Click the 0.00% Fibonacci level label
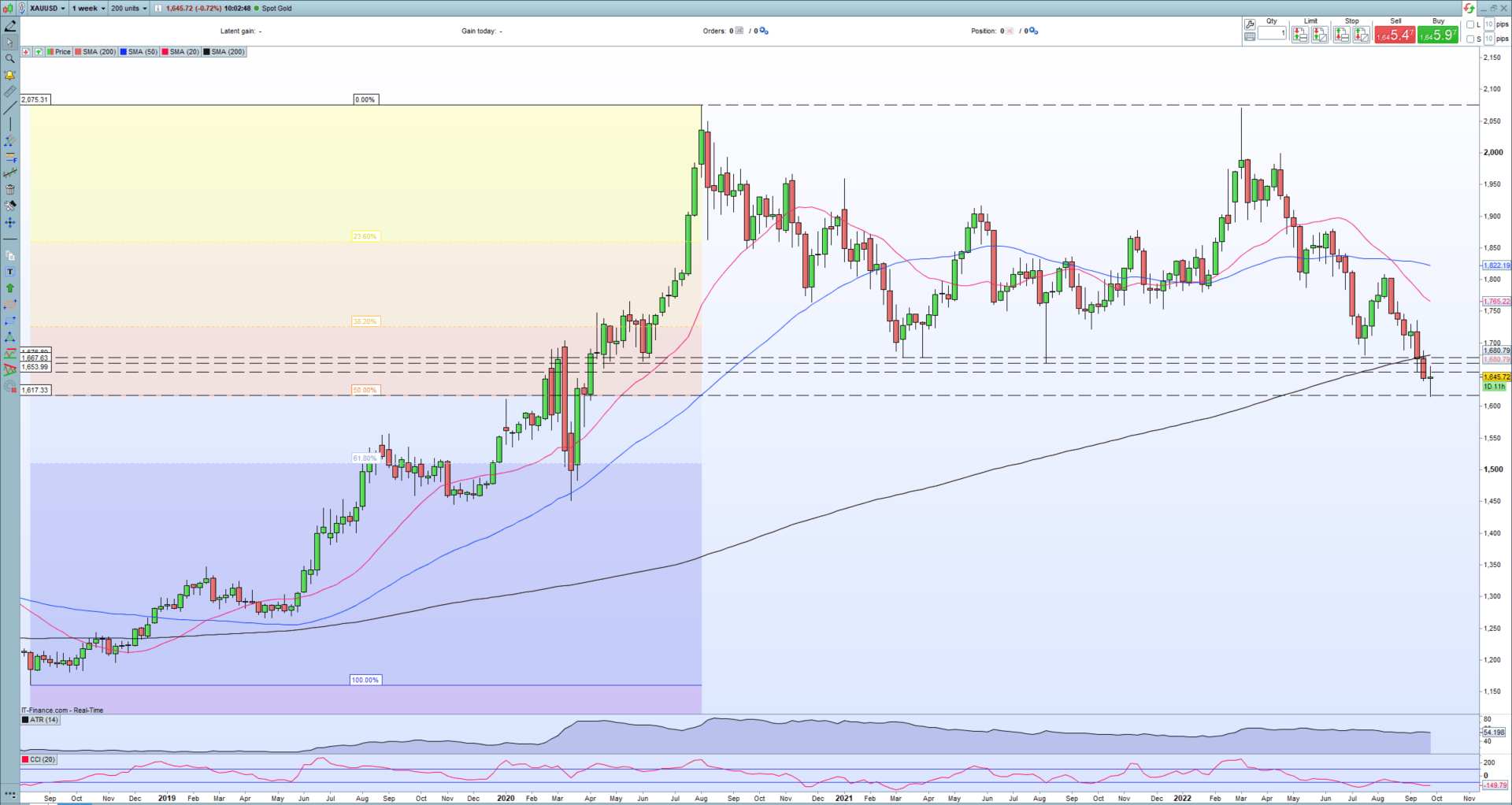This screenshot has width=1512, height=805. [x=365, y=100]
